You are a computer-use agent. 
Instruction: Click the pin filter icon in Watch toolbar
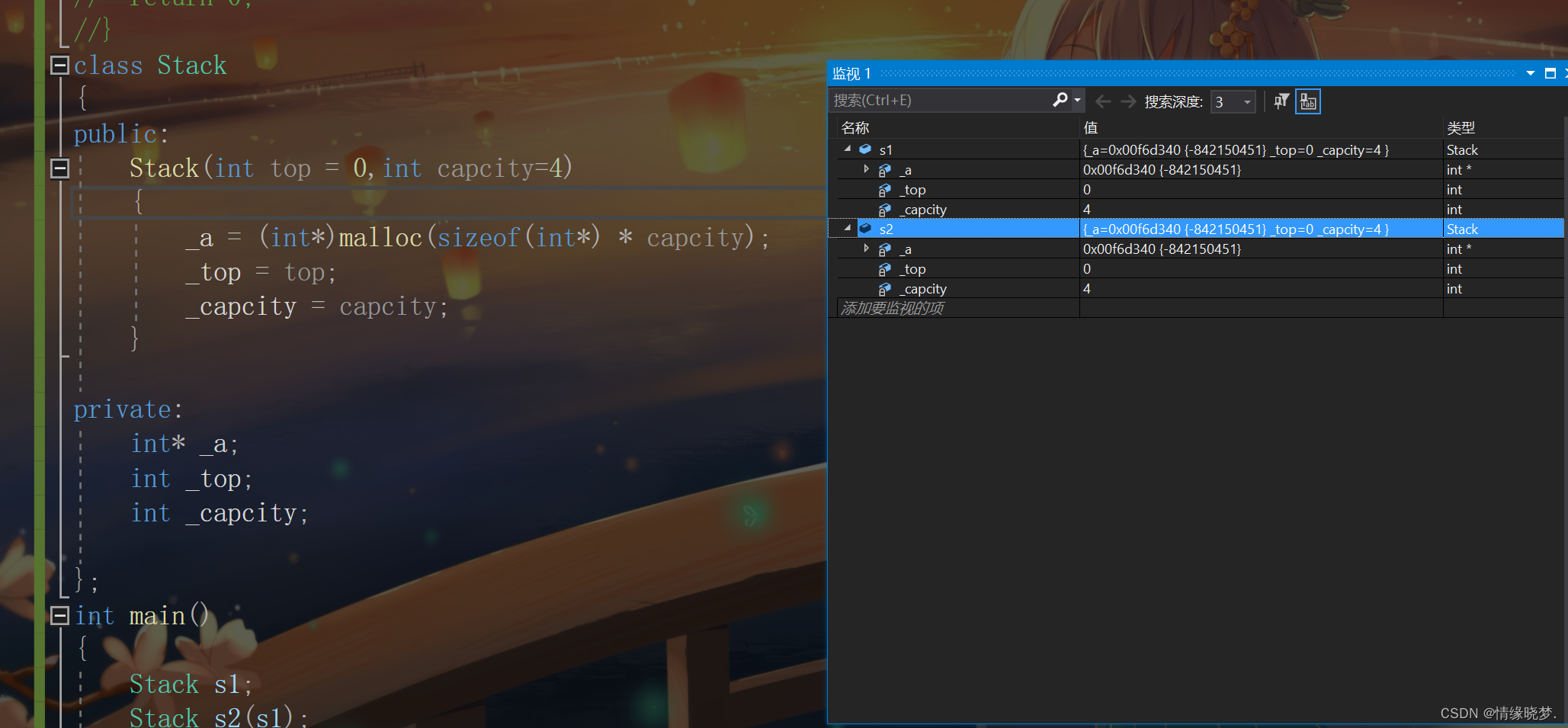(x=1281, y=101)
